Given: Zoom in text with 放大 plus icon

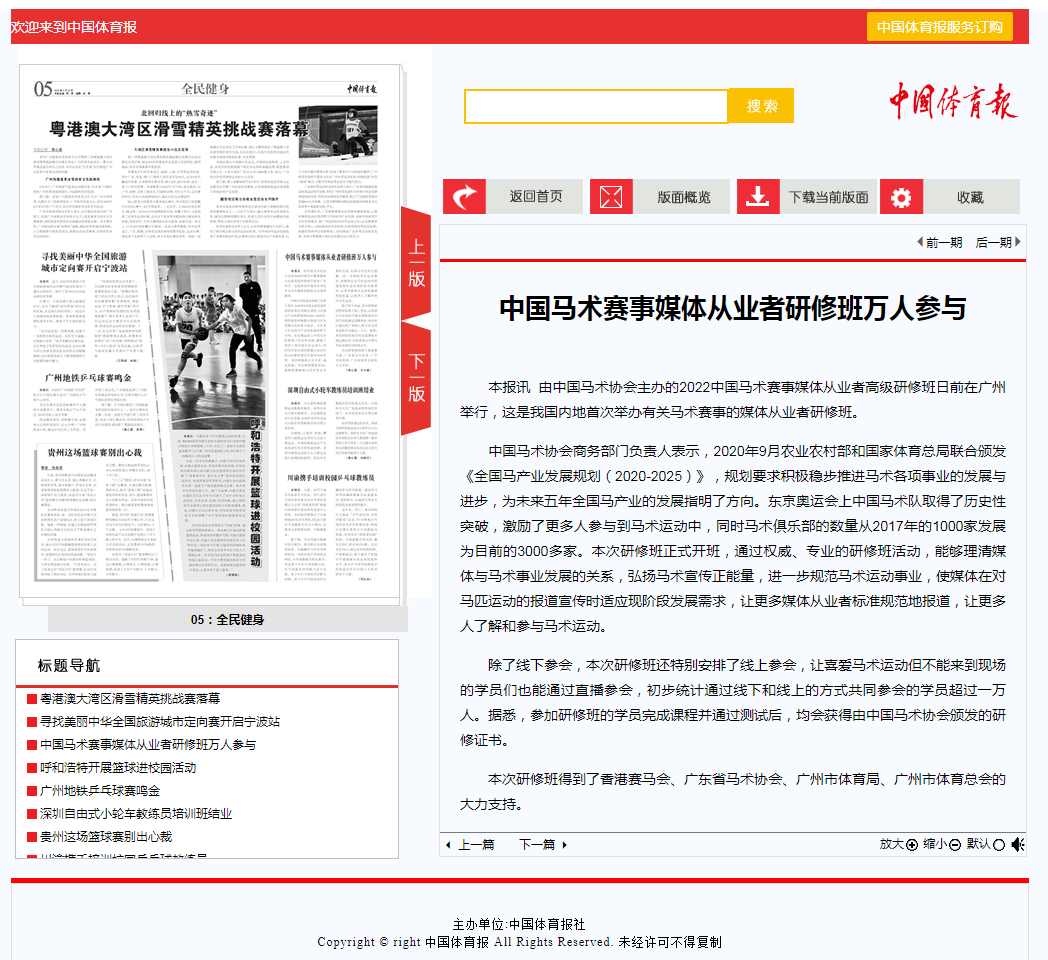Looking at the screenshot, I should tap(911, 845).
